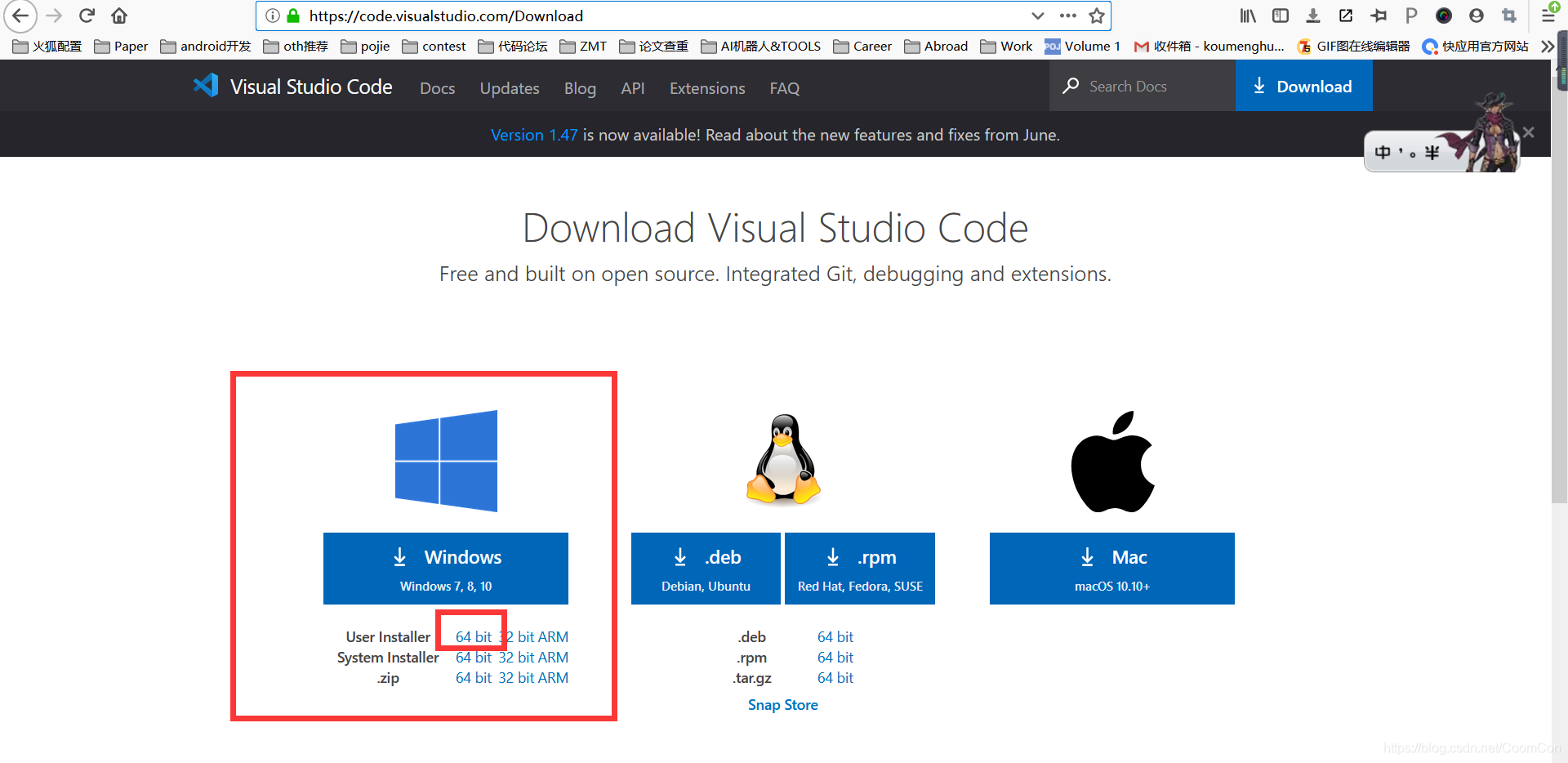This screenshot has height=763, width=1568.
Task: Download Linux .tar.gz 64 bit link
Action: point(835,678)
